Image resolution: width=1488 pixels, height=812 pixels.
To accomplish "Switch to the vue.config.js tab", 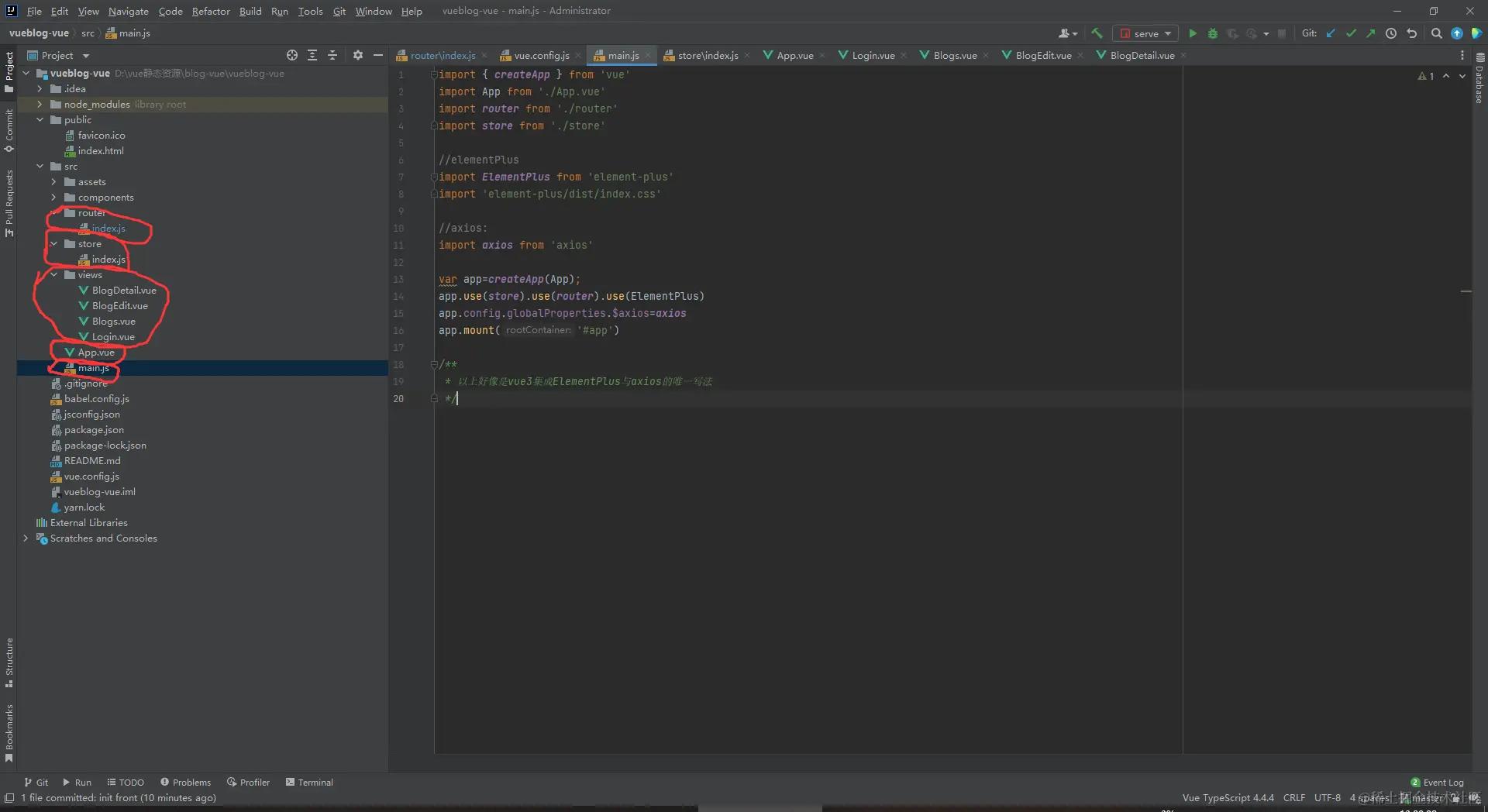I will [x=541, y=55].
